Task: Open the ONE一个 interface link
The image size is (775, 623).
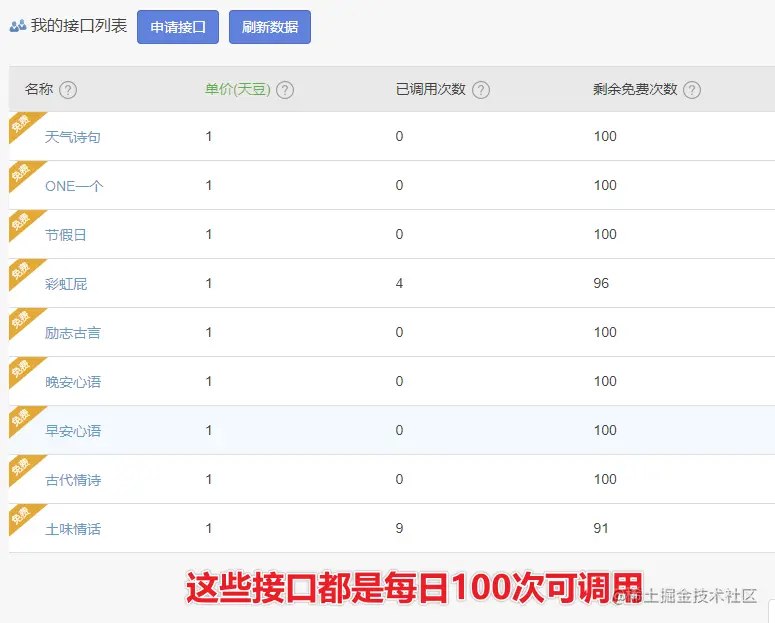Action: pos(74,186)
